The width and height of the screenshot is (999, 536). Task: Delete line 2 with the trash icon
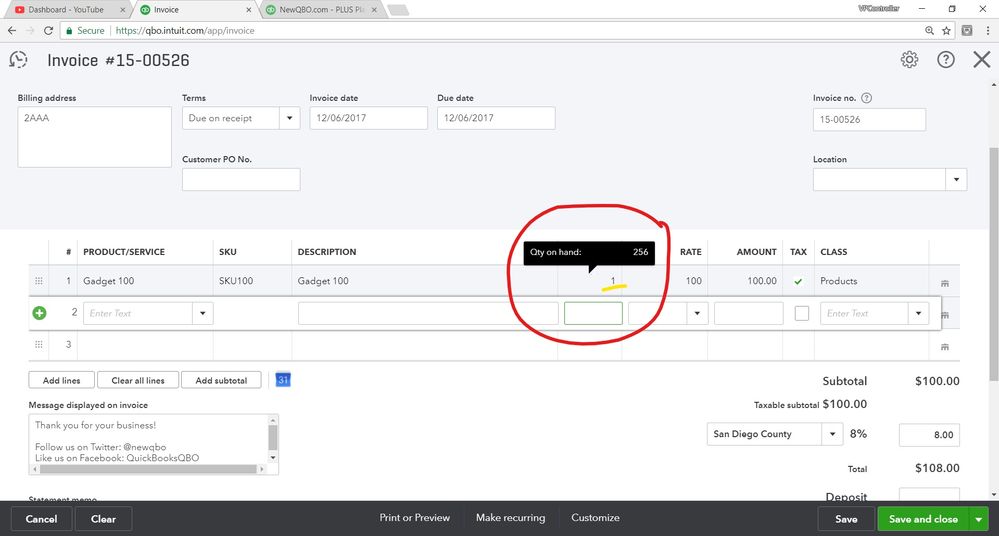945,315
